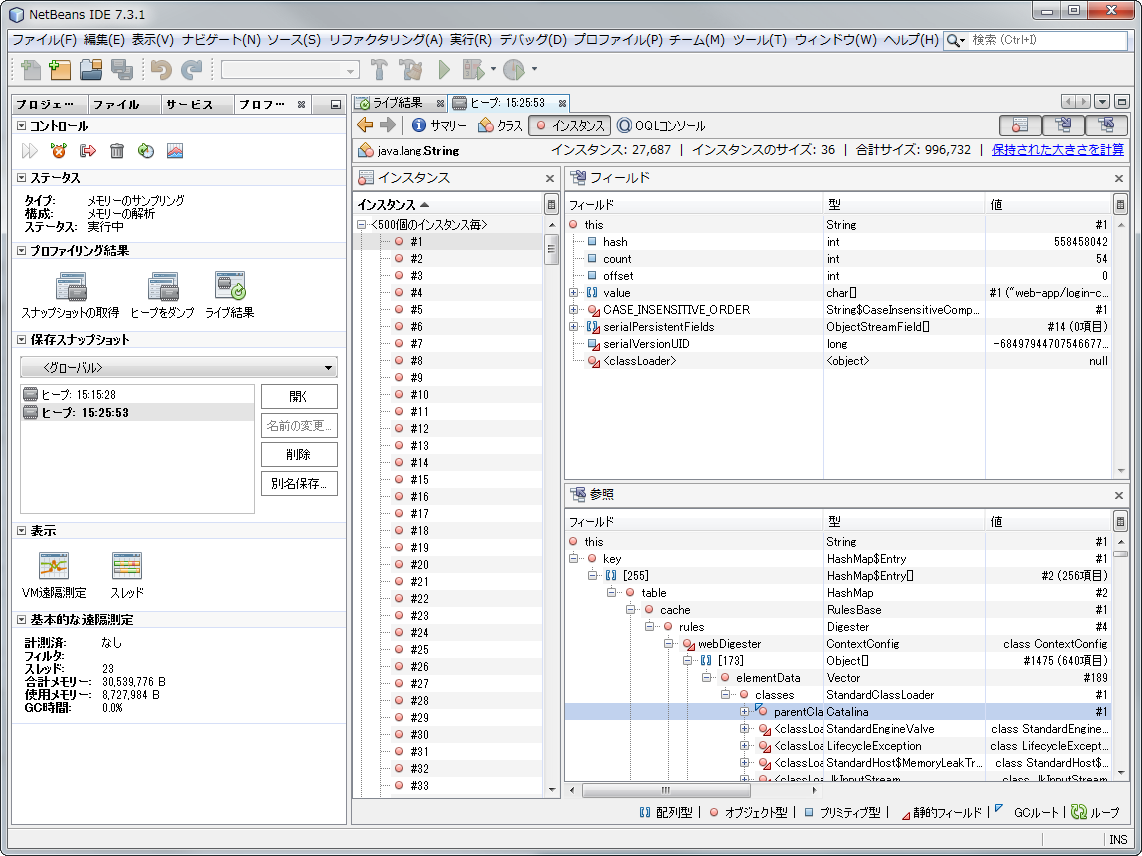Click the run garbage collection icon
Screen dimensions: 1142x856
click(146, 151)
